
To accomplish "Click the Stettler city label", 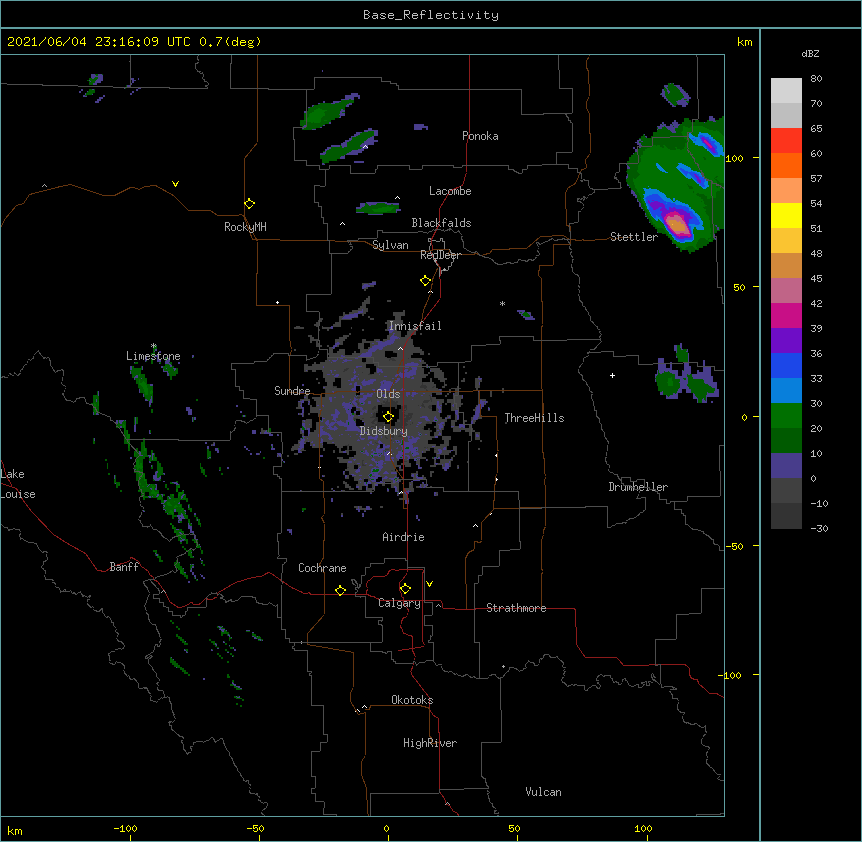I will coord(634,237).
